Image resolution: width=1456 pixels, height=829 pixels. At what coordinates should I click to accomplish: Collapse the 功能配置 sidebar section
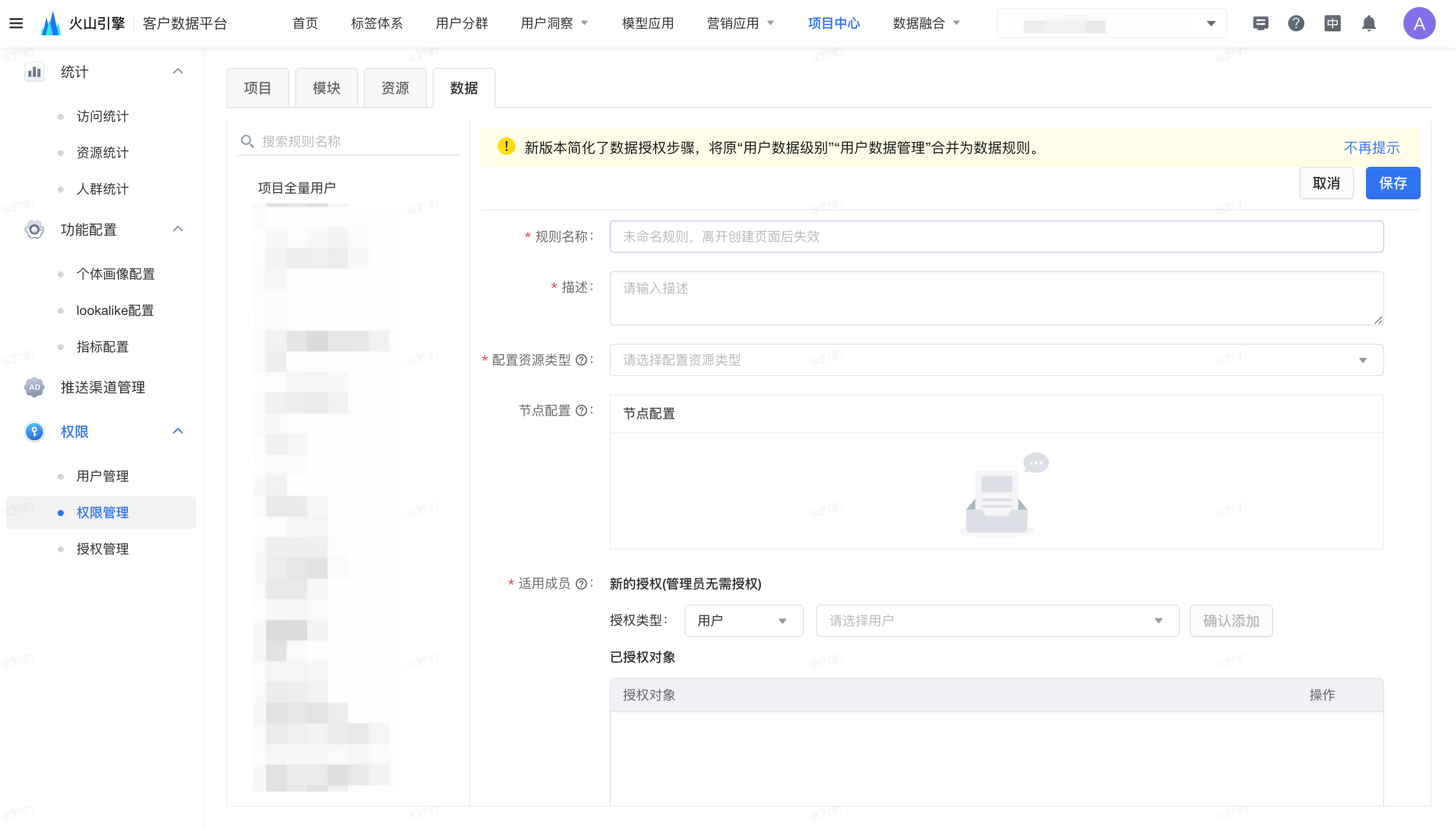[x=177, y=229]
